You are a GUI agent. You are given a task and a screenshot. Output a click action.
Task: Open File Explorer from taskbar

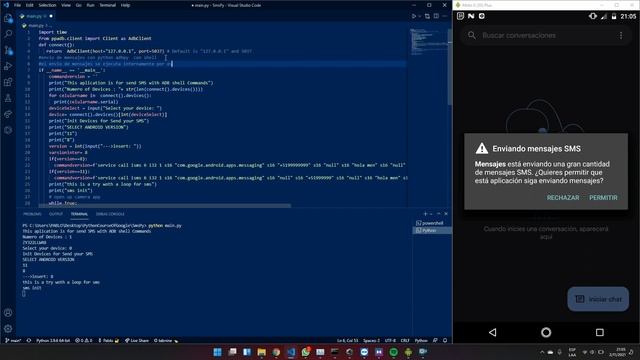pos(262,352)
